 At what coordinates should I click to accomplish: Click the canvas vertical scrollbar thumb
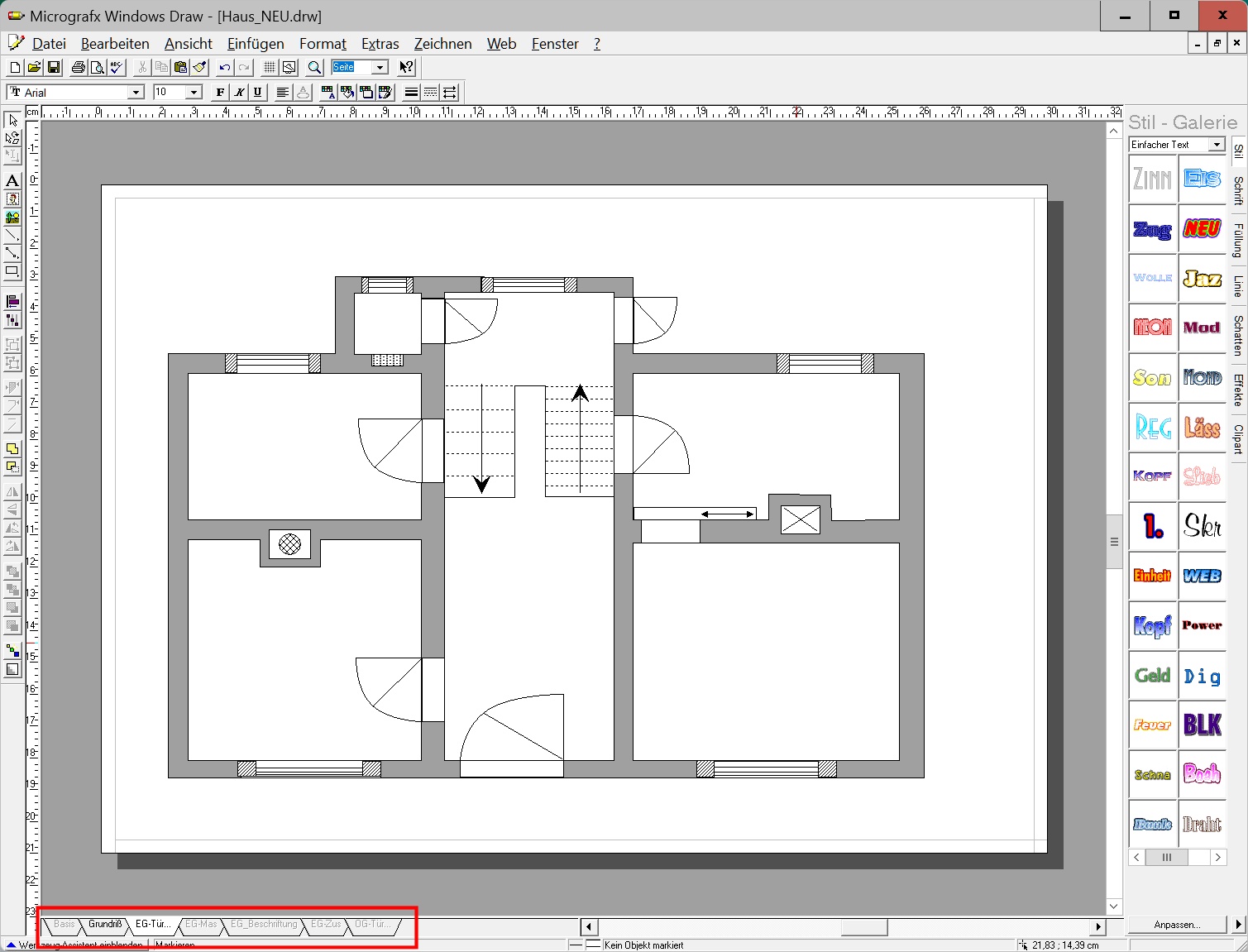pyautogui.click(x=1114, y=541)
